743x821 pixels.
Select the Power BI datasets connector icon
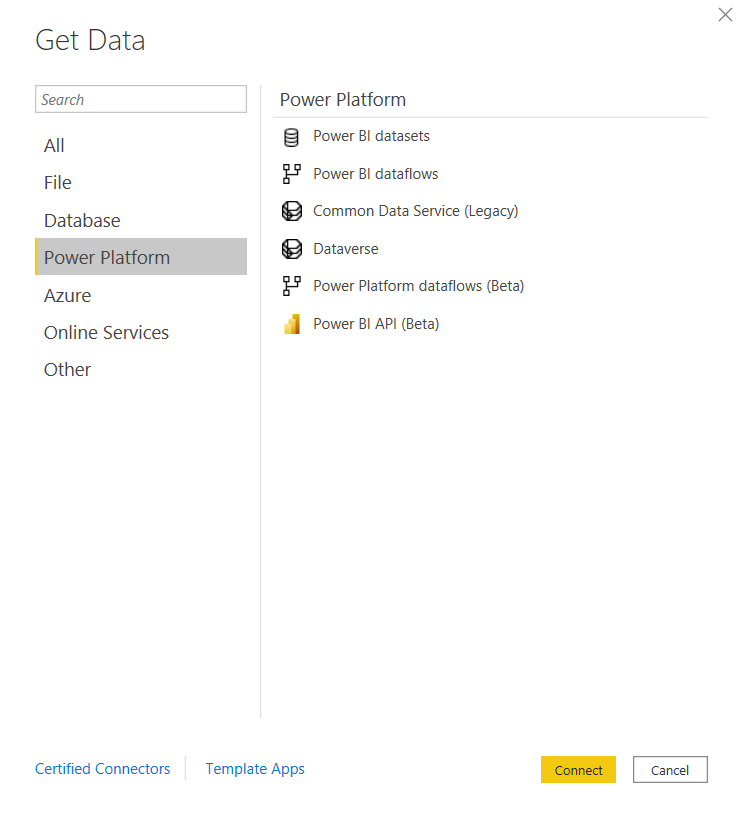[291, 137]
